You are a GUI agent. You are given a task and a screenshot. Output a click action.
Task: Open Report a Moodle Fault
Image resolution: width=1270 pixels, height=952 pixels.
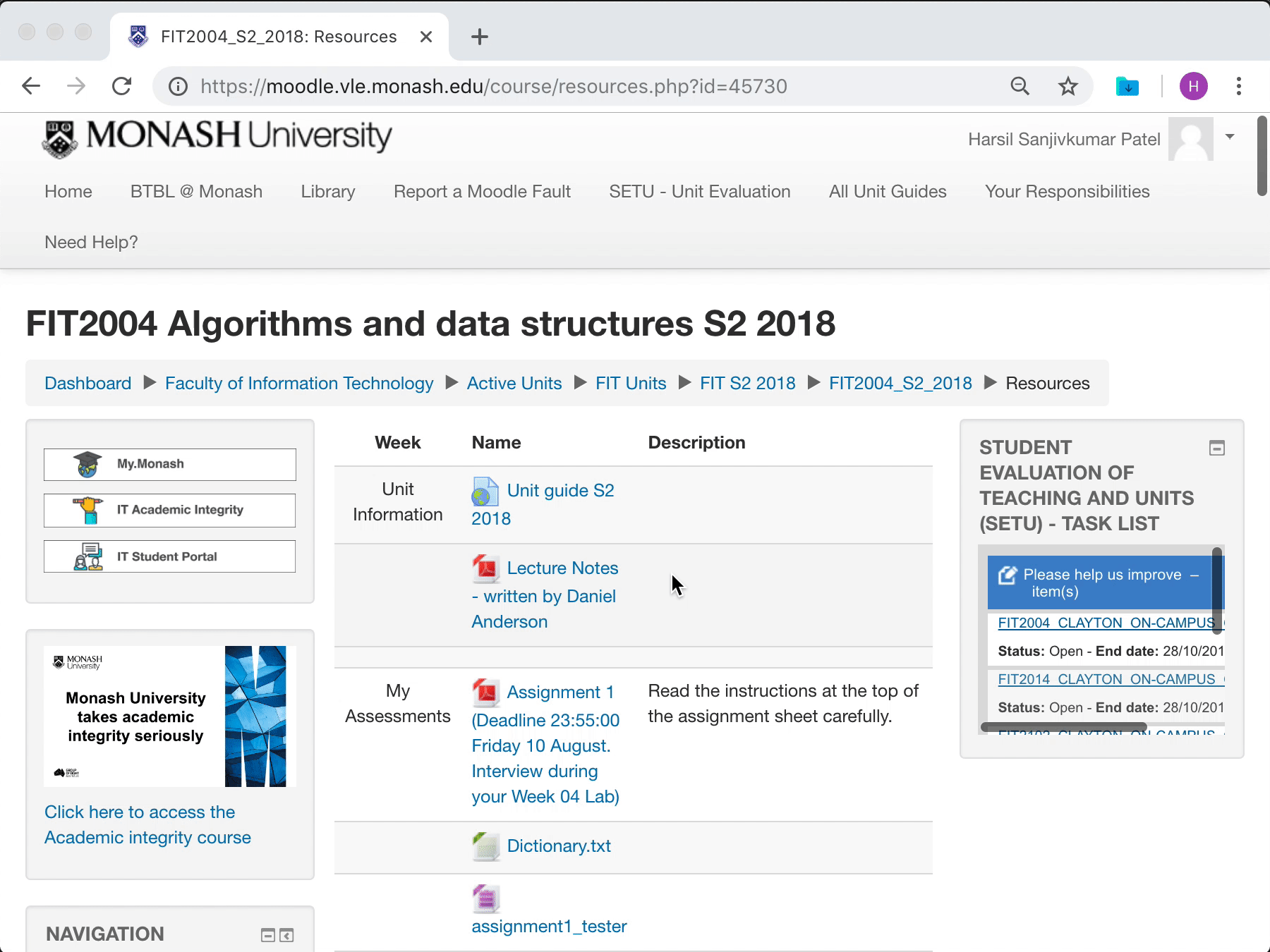[483, 192]
